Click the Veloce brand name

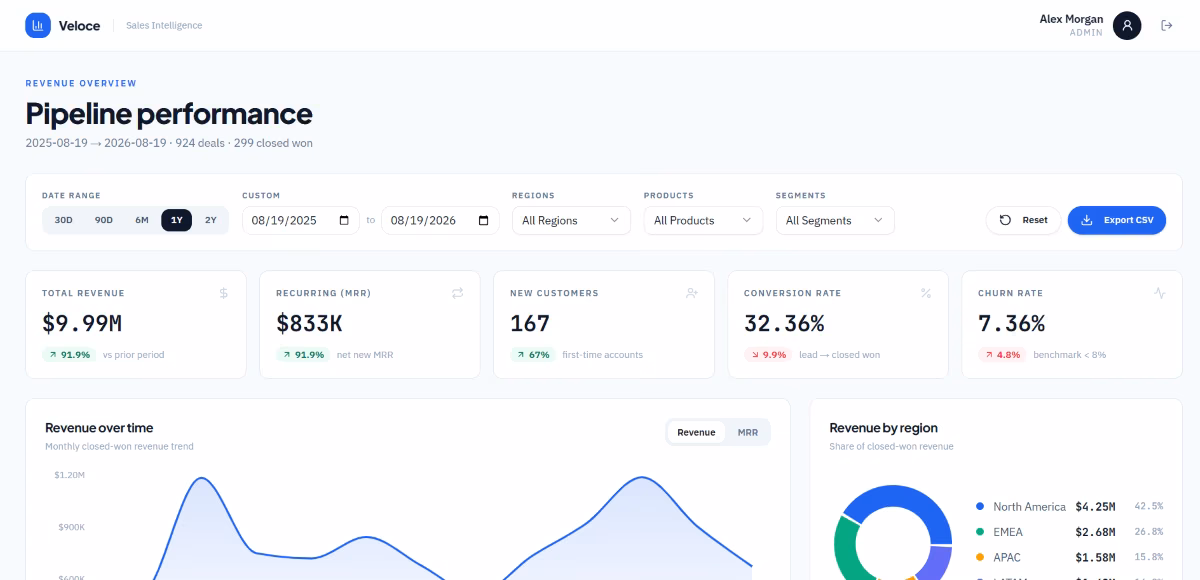coord(79,26)
